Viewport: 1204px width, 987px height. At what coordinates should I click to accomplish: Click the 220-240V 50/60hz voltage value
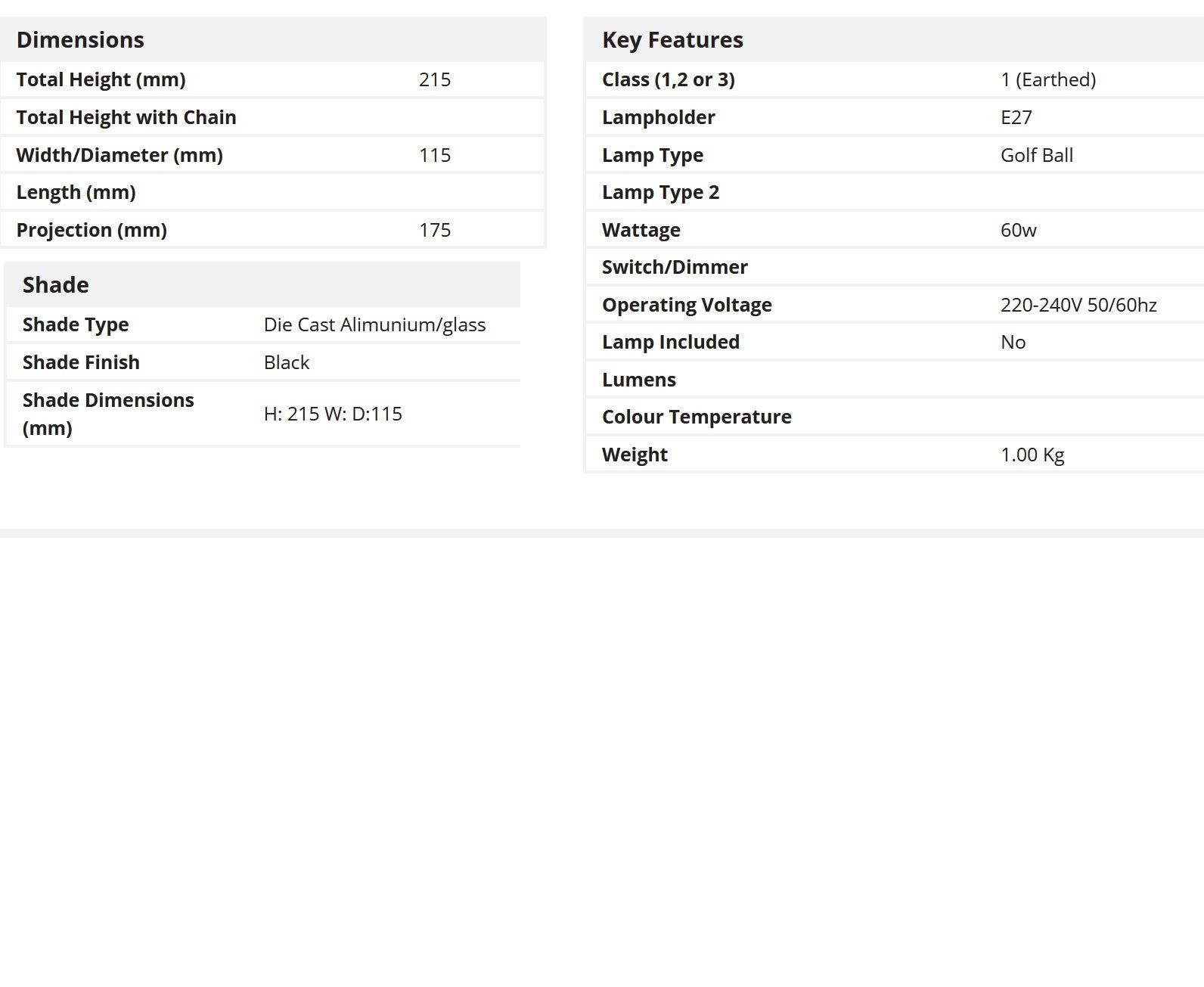tap(1078, 305)
